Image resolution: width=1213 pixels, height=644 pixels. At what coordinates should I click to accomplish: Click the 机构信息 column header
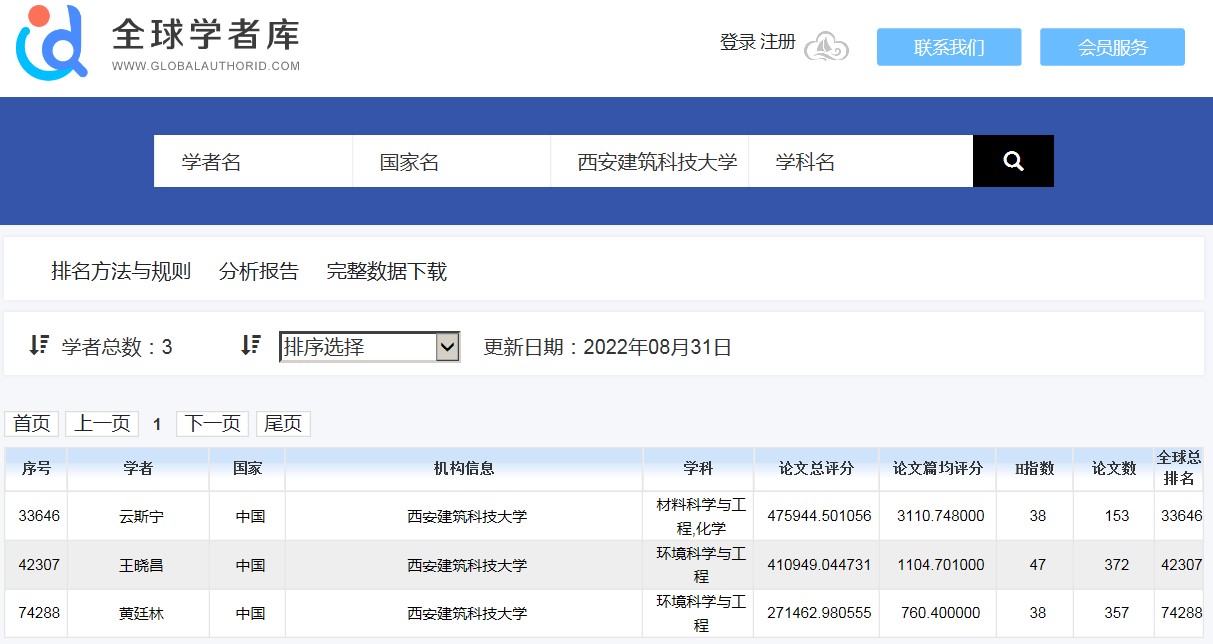click(464, 468)
